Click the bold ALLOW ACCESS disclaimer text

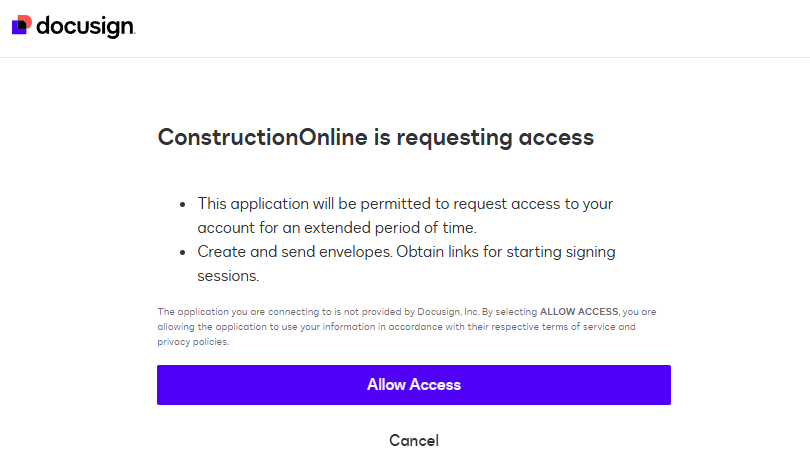[x=580, y=312]
